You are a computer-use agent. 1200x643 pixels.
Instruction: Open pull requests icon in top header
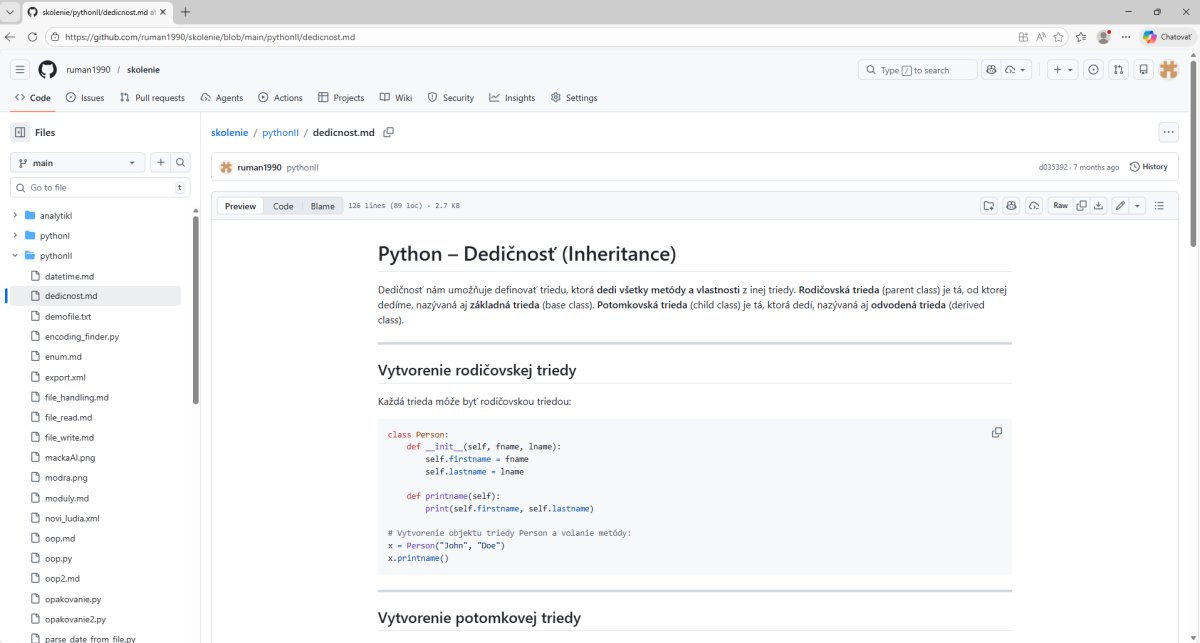tap(1118, 70)
